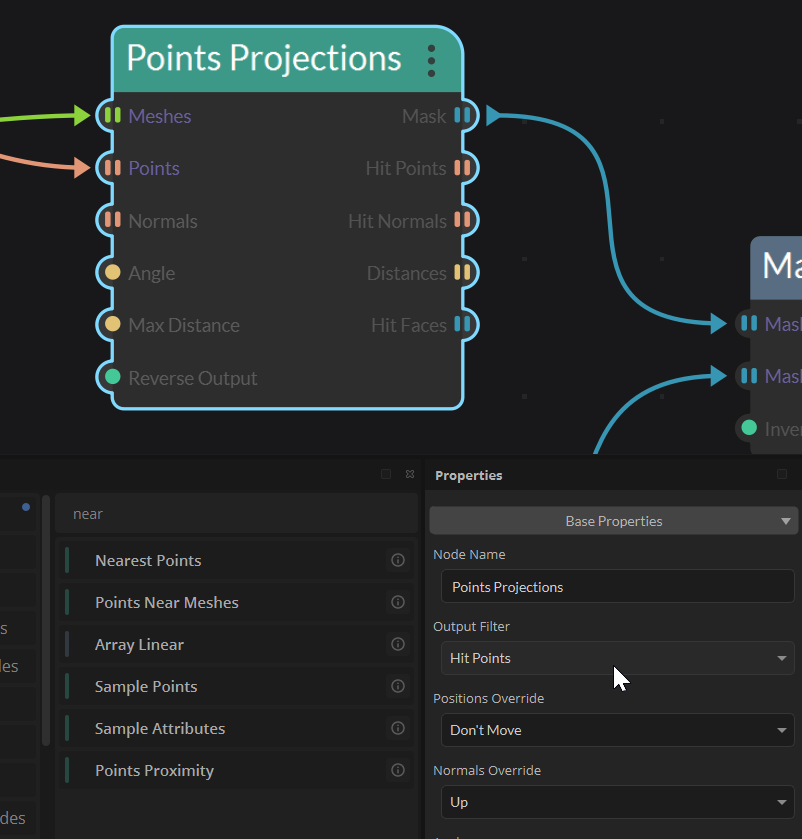The width and height of the screenshot is (802, 839).
Task: Click the first Mask input port on the right node
Action: [749, 323]
